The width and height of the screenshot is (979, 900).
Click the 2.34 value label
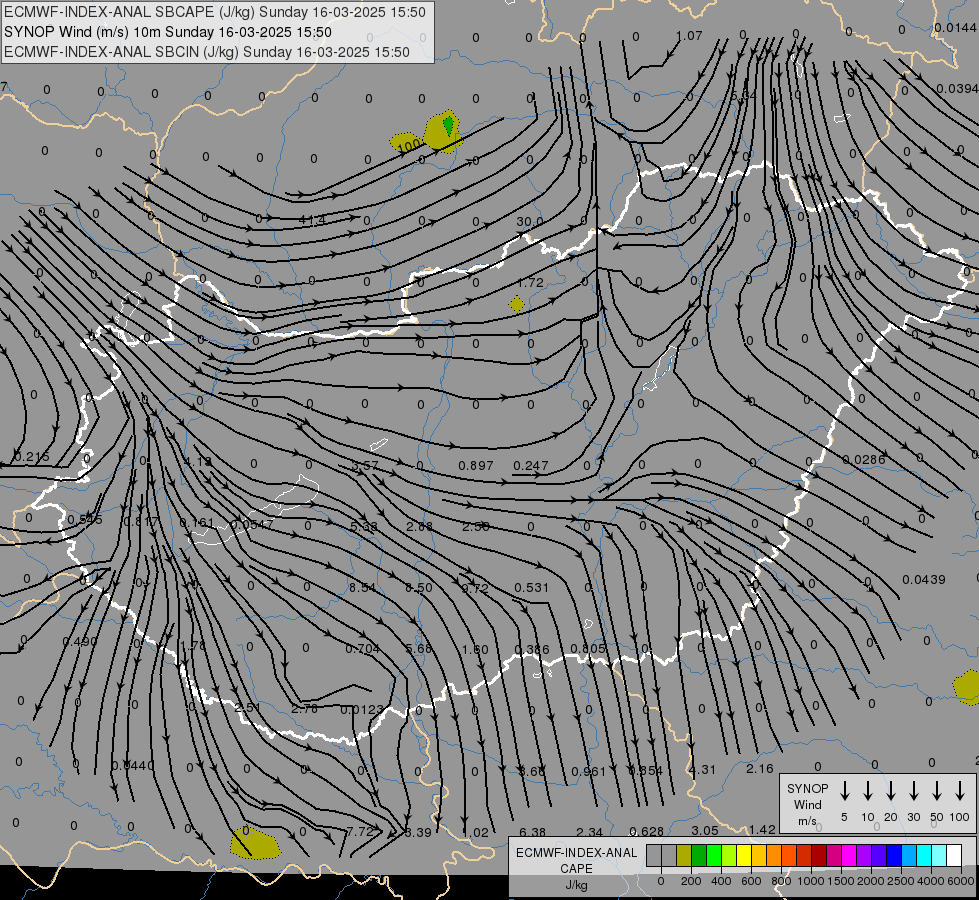[589, 833]
